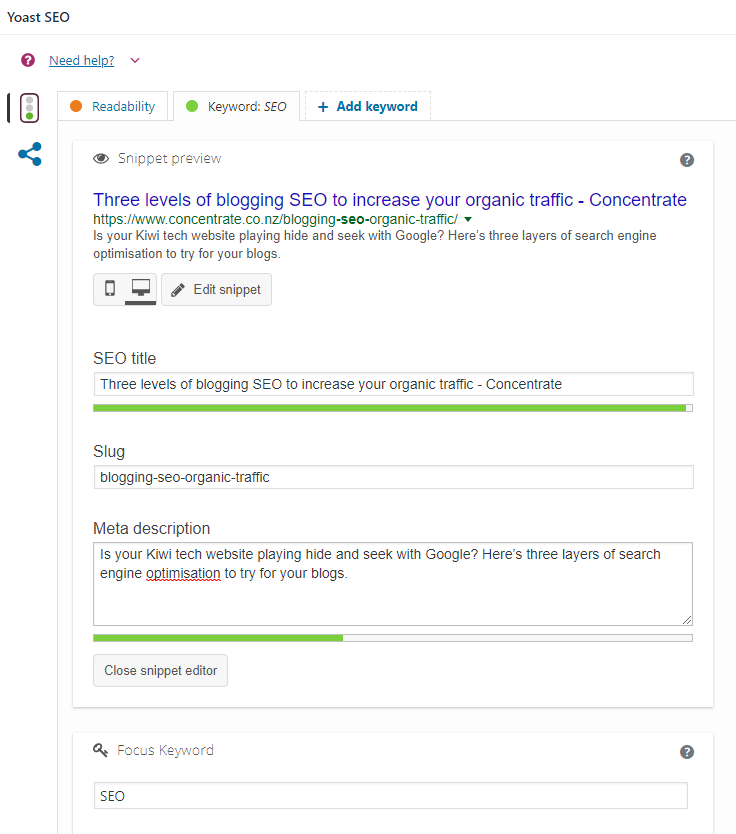Click the Add keyword tab
Viewport: 736px width, 834px height.
[367, 106]
